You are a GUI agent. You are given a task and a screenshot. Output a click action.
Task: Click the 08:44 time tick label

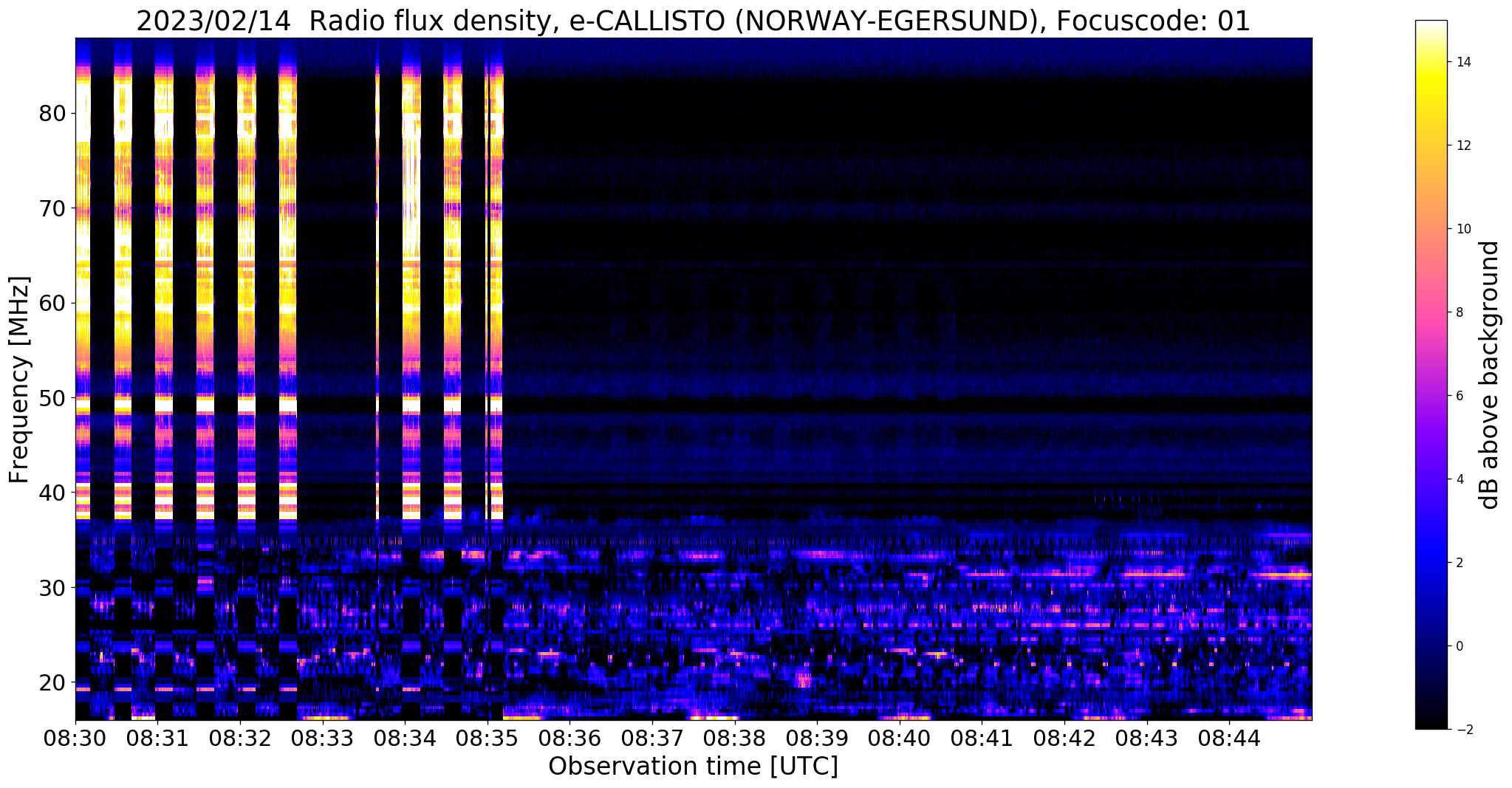(x=1229, y=739)
